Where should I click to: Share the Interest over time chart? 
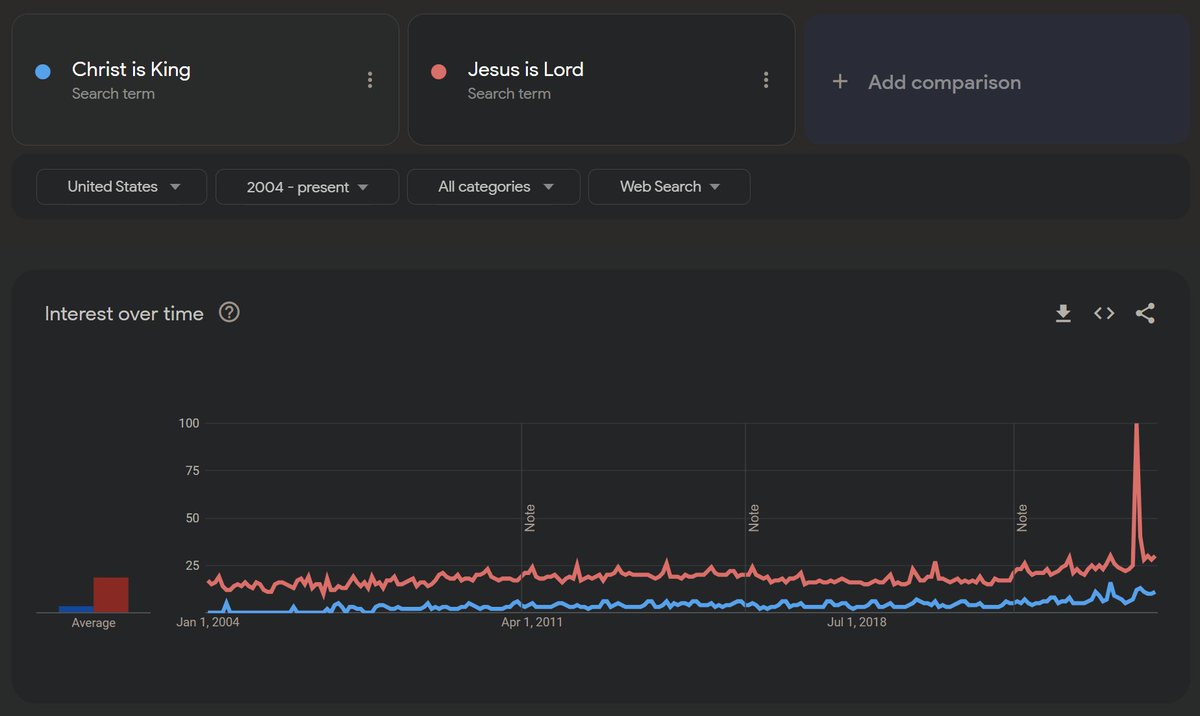click(x=1145, y=314)
